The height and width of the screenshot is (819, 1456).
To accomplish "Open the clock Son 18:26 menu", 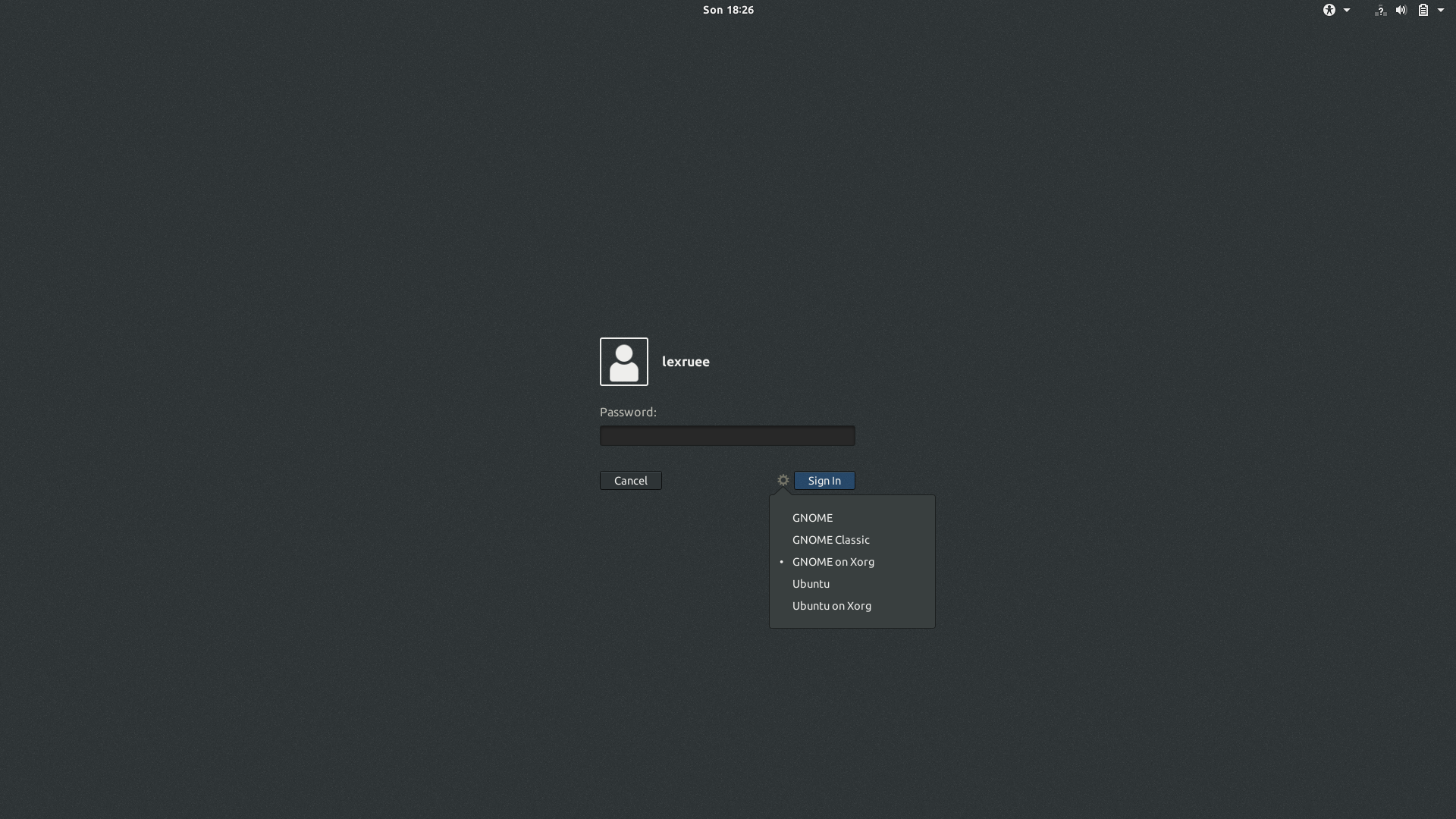I will pos(728,10).
